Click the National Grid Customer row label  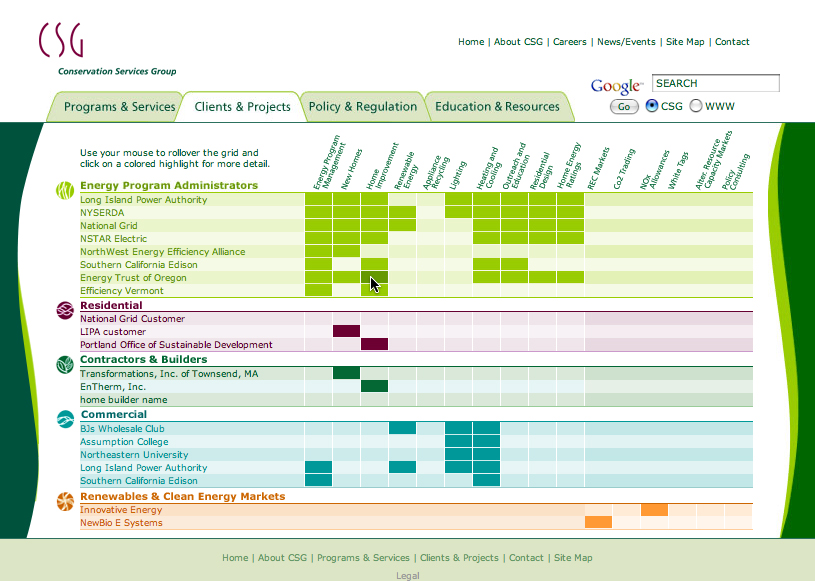pos(132,319)
